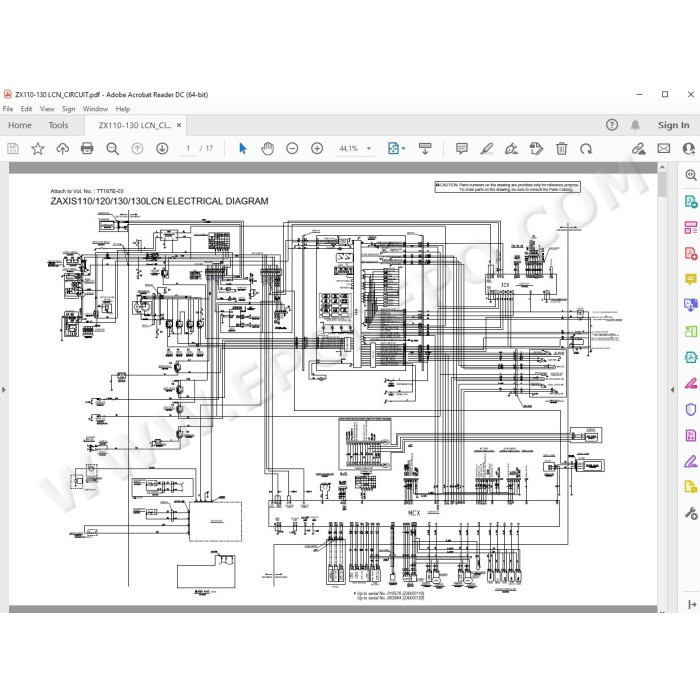Viewport: 700px width, 700px height.
Task: Zoom out with minus icon
Action: (x=292, y=148)
